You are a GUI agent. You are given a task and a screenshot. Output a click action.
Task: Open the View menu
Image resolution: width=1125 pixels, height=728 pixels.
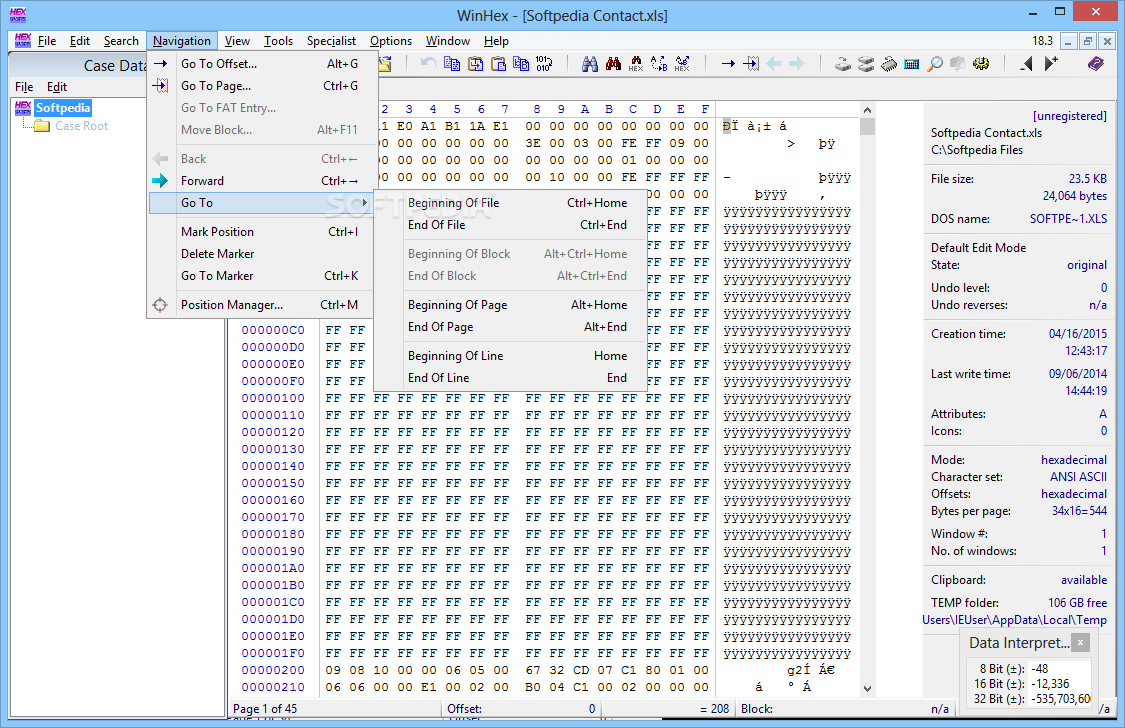[237, 41]
